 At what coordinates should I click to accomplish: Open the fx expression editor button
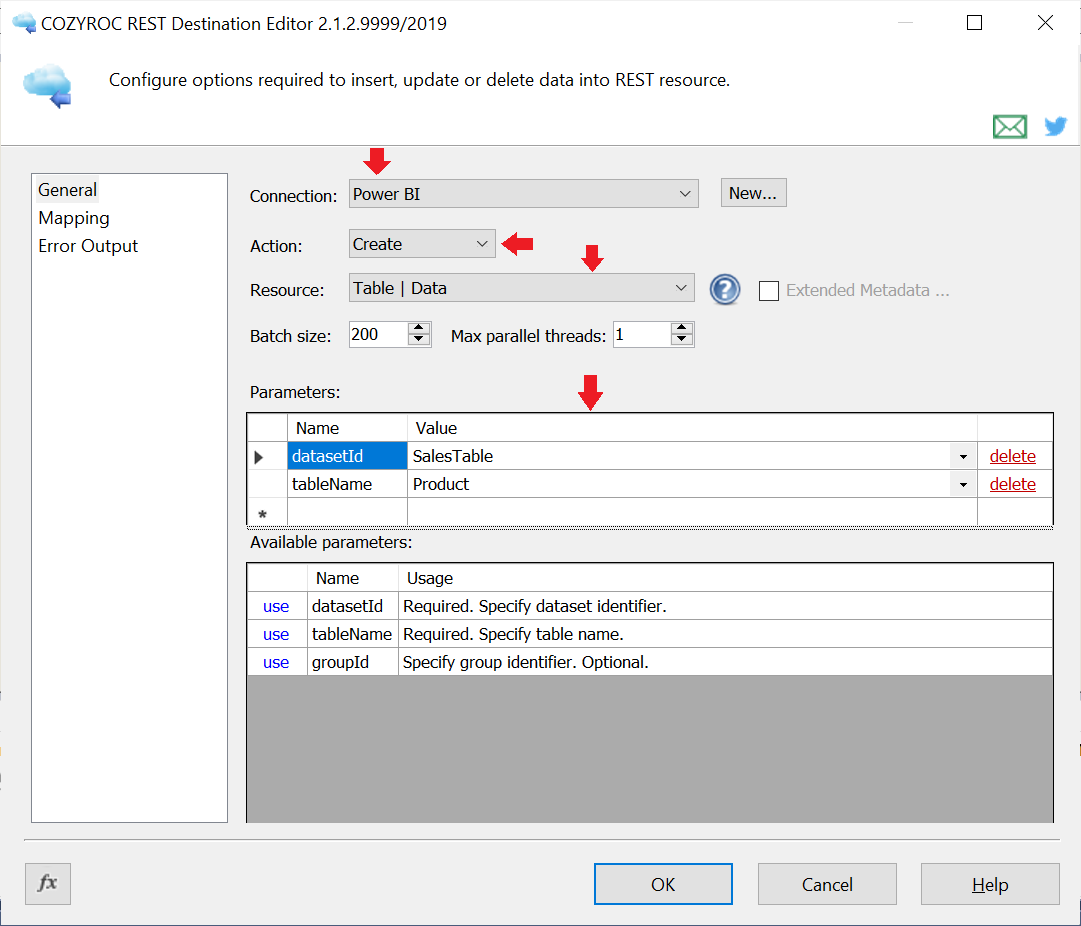[x=48, y=883]
